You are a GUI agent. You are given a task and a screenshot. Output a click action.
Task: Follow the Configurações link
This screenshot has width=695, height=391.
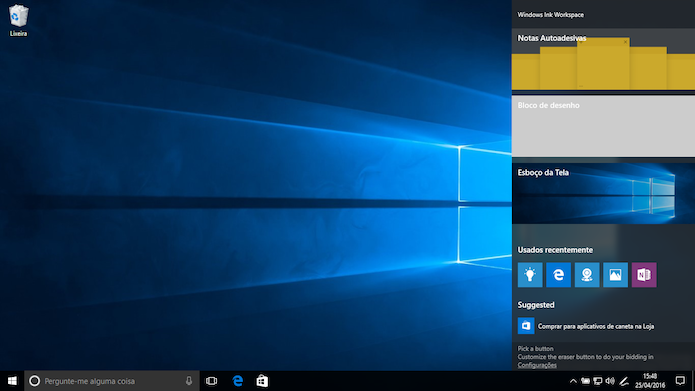537,365
